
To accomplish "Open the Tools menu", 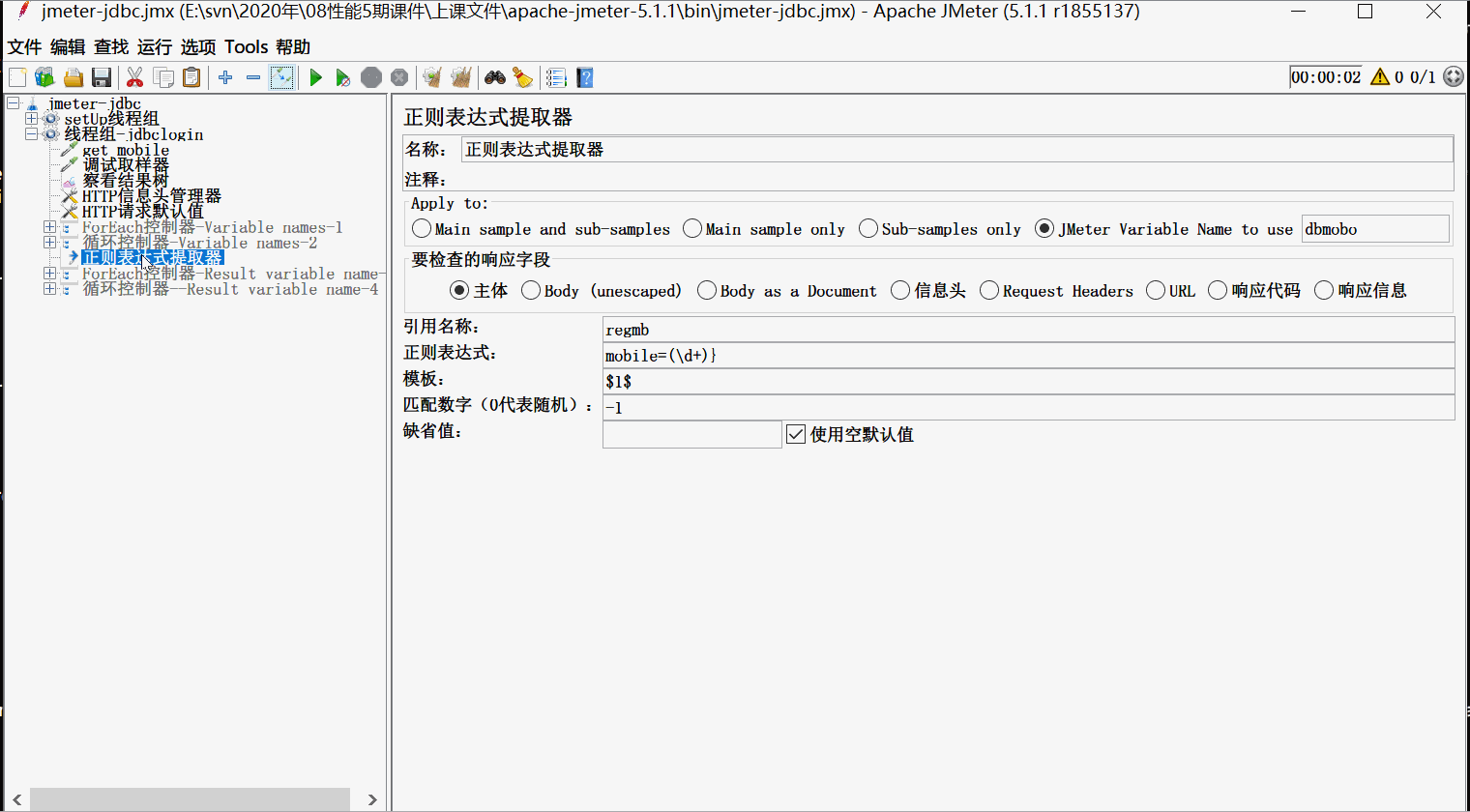I will [x=247, y=47].
